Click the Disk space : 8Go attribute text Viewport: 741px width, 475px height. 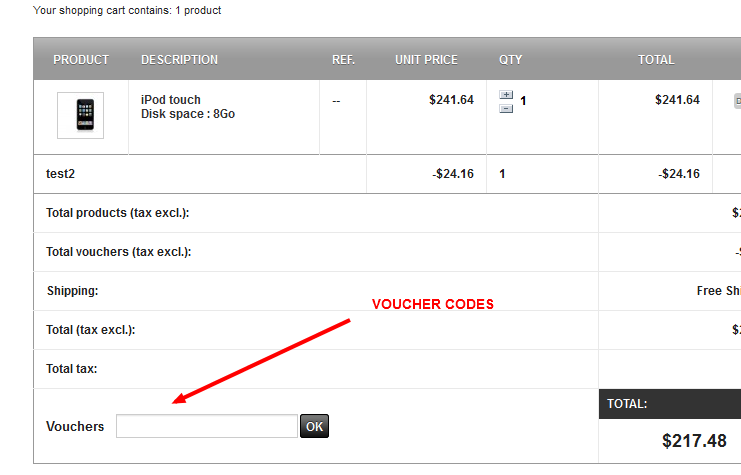[x=188, y=114]
